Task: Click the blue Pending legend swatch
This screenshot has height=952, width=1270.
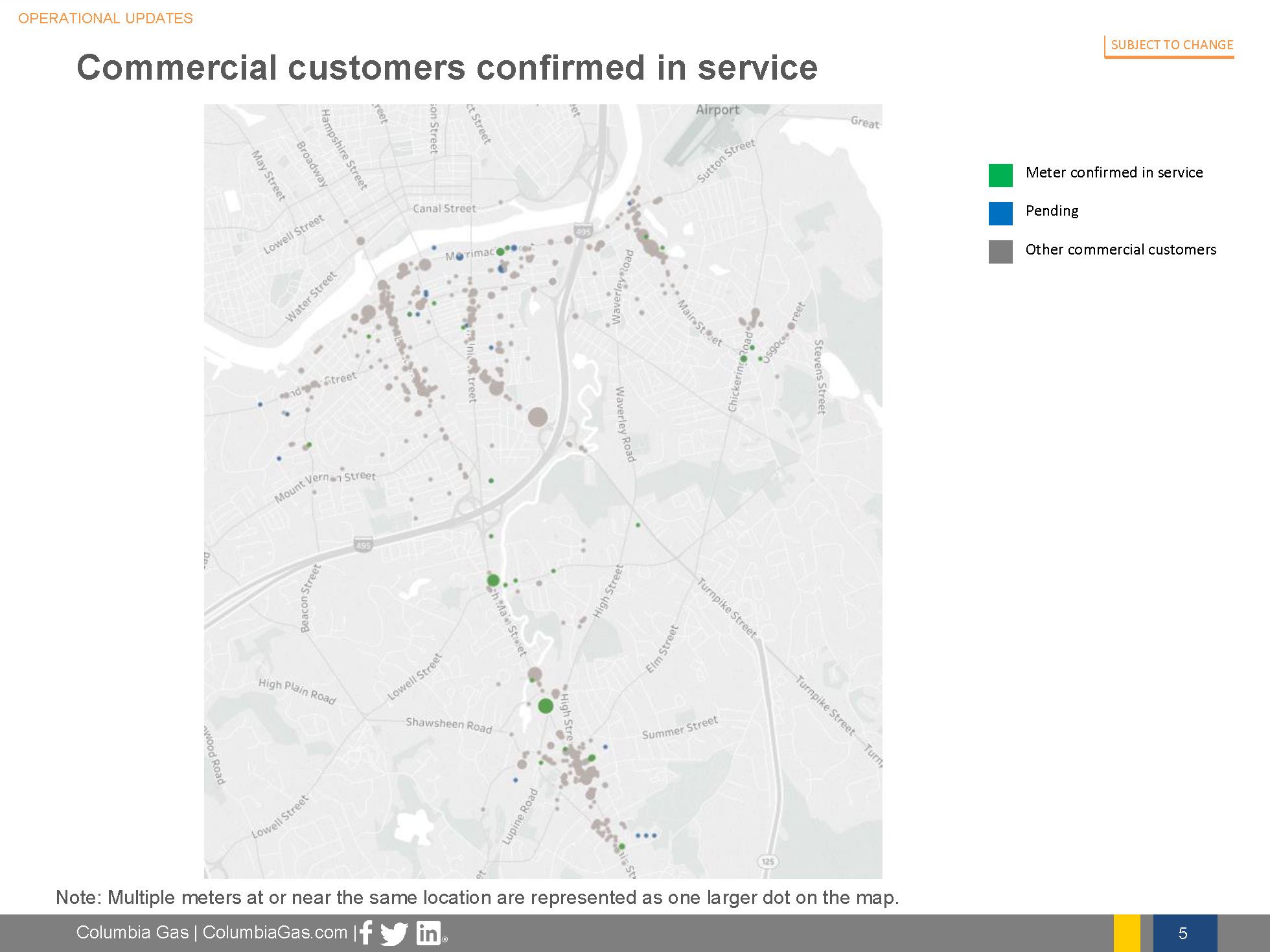Action: tap(1000, 213)
